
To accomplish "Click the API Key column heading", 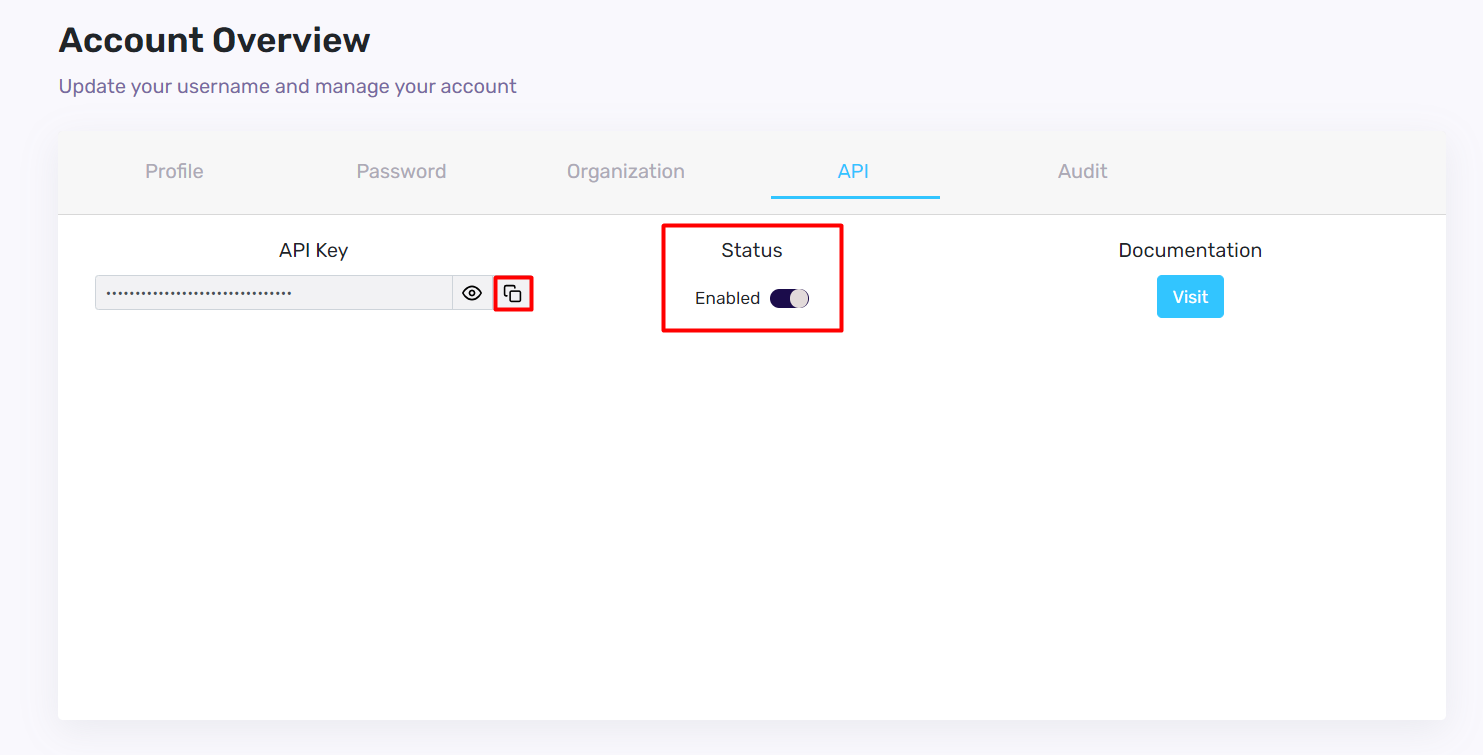I will [x=313, y=250].
